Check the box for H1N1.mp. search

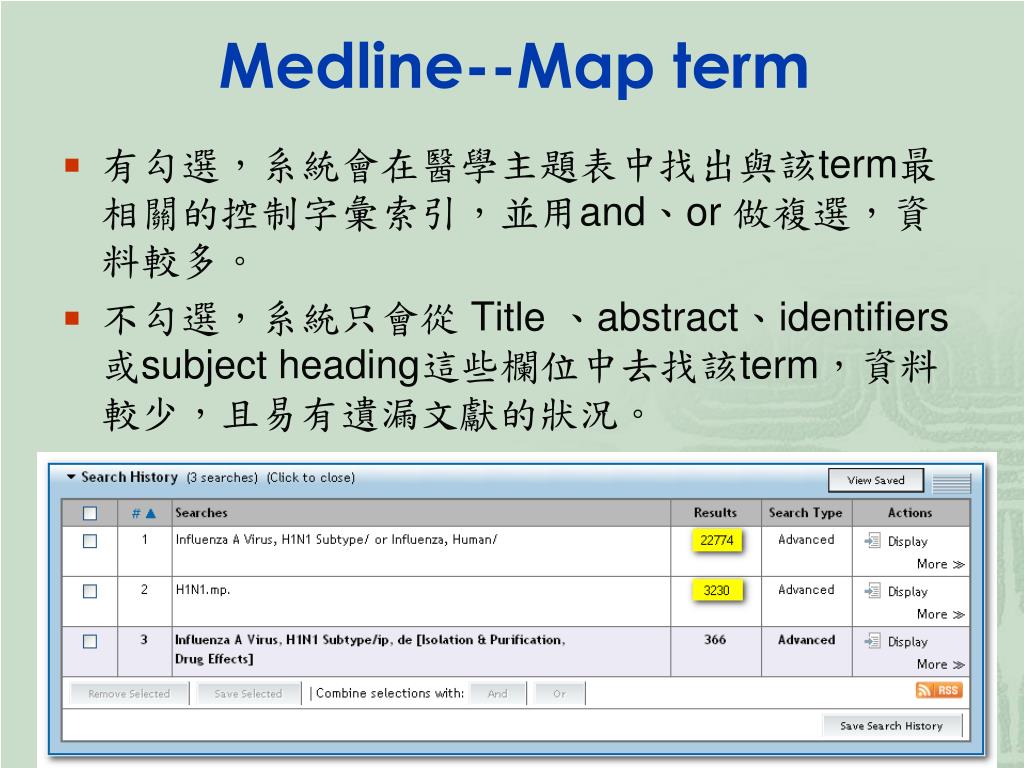pos(90,591)
